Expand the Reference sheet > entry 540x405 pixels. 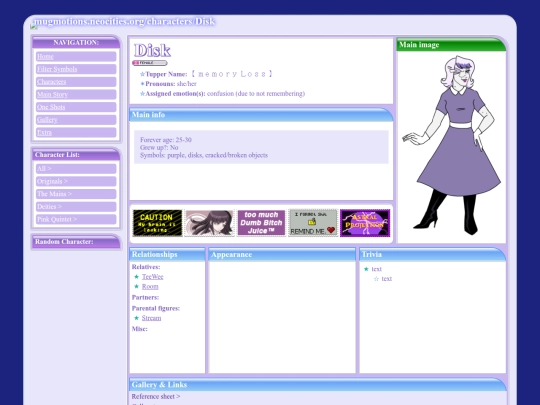point(156,396)
